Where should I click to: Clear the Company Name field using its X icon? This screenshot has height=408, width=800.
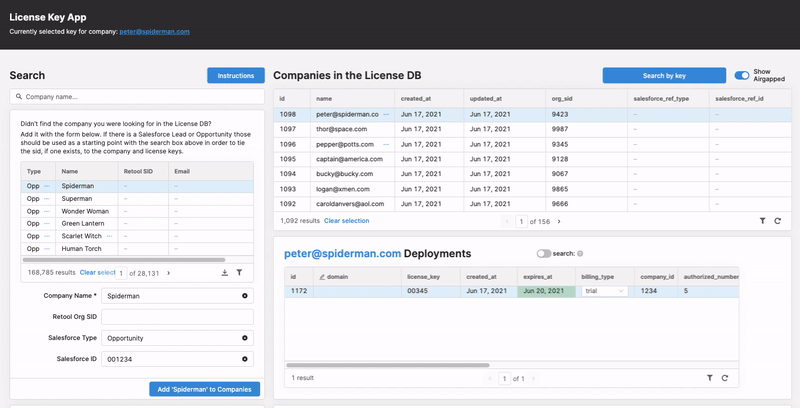coord(245,296)
